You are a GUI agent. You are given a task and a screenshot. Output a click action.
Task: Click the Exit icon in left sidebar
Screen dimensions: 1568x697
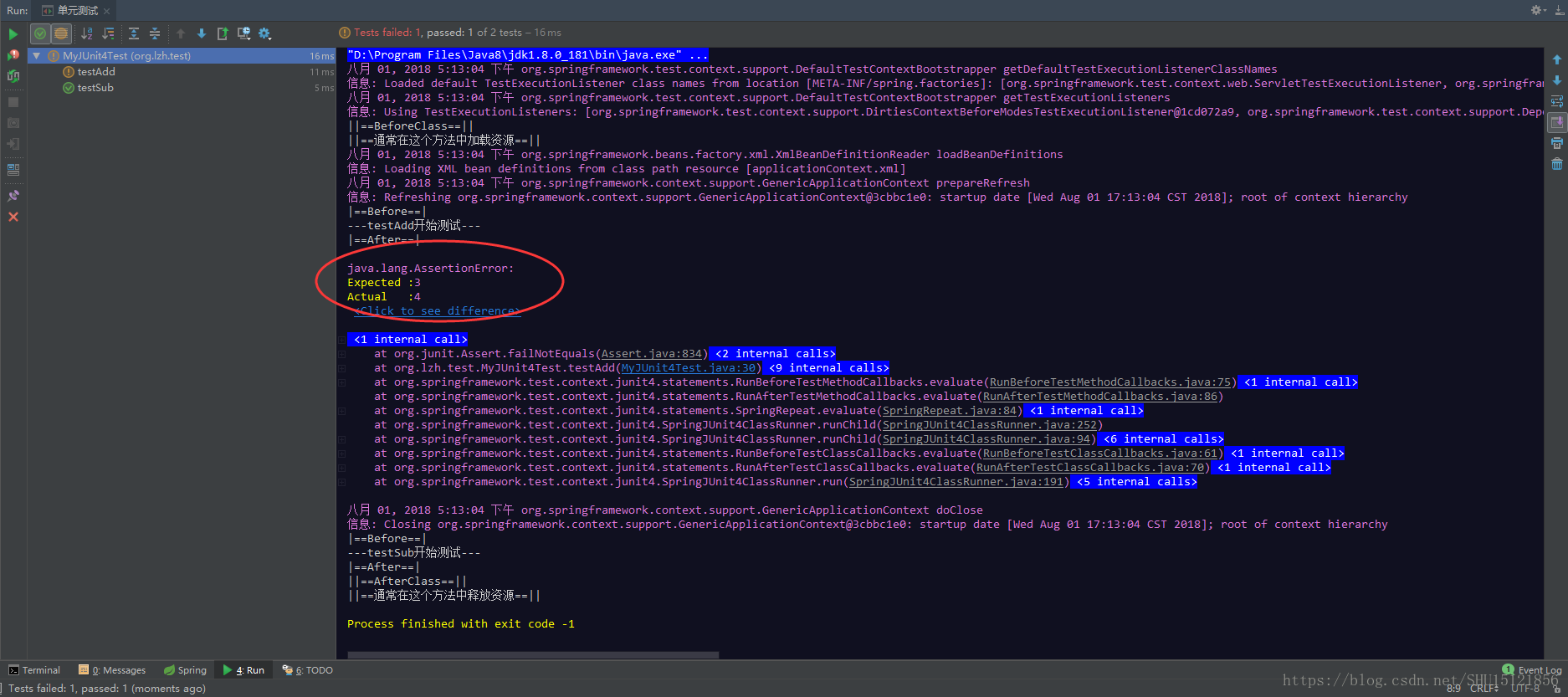click(x=13, y=144)
